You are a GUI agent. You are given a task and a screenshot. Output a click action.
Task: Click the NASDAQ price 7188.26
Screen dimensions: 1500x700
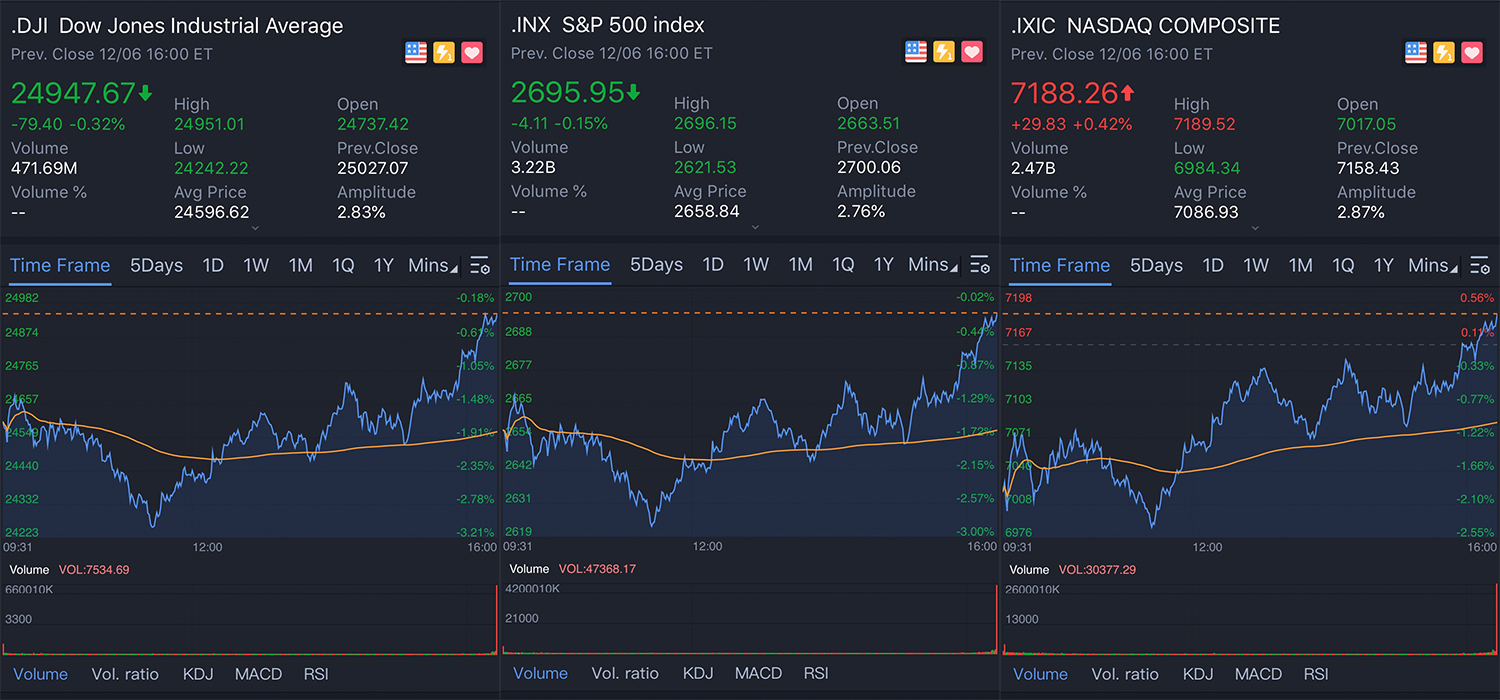click(x=1064, y=93)
